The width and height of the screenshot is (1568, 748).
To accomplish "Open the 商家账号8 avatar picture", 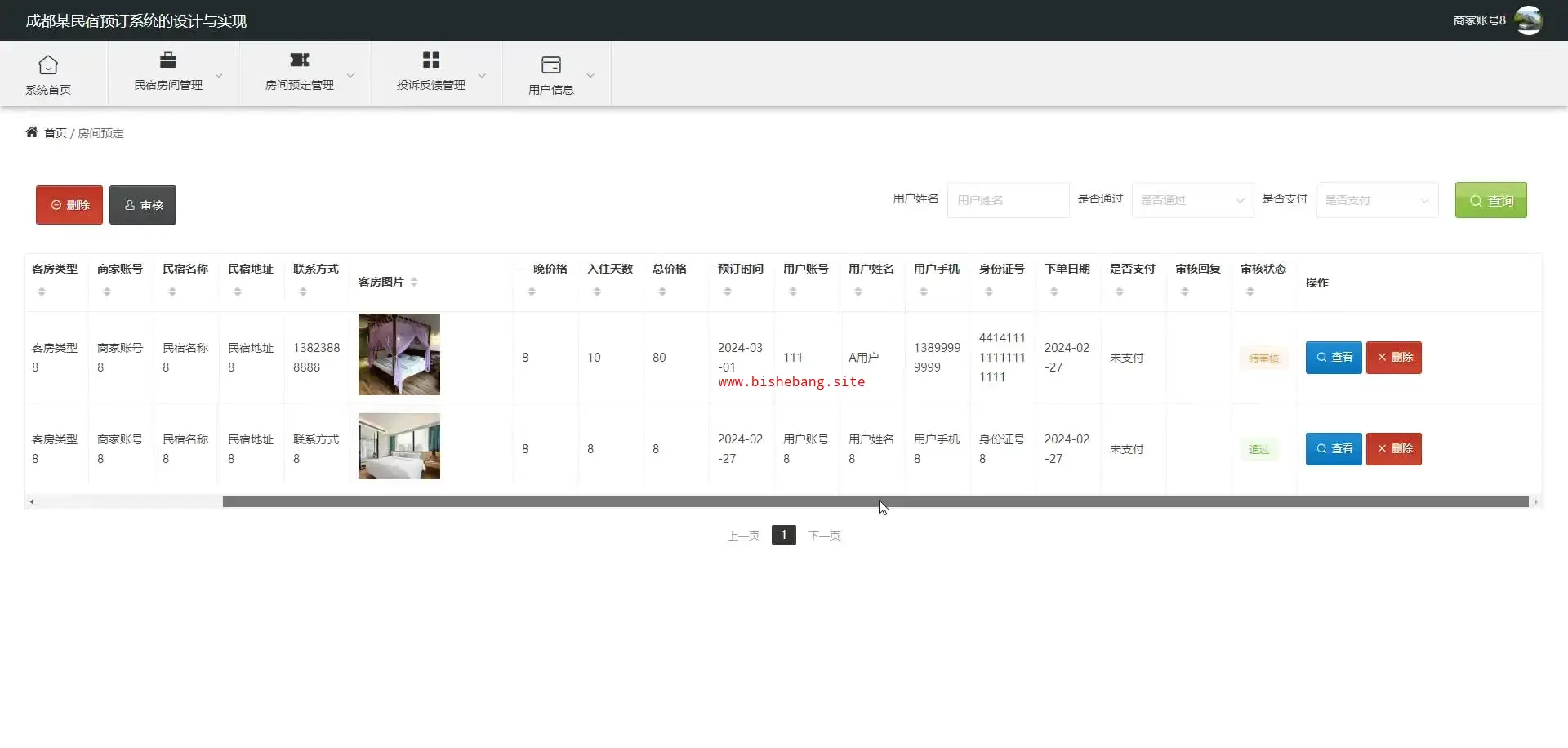I will pos(1529,20).
